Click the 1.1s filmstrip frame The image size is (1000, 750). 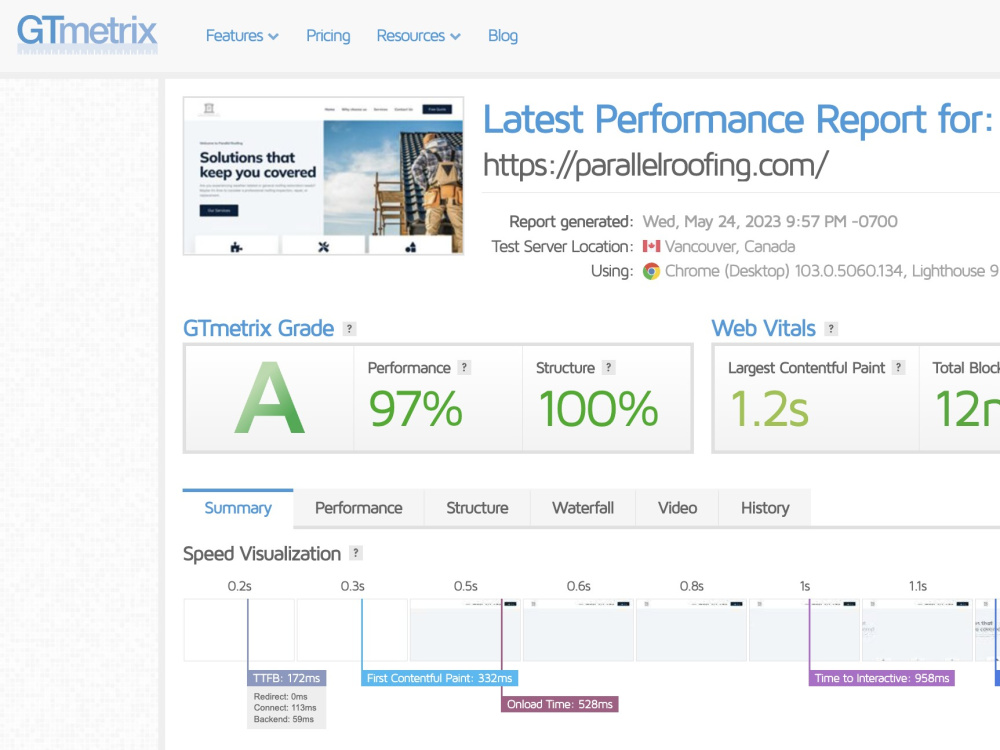point(917,630)
